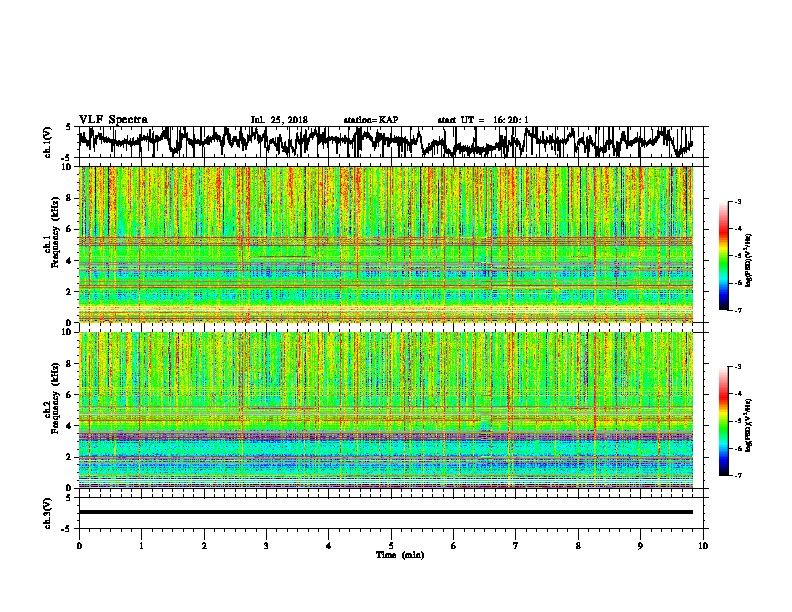Click the "6" kHz tick on ch.1 spectrogram
The image size is (792, 612).
click(x=69, y=229)
